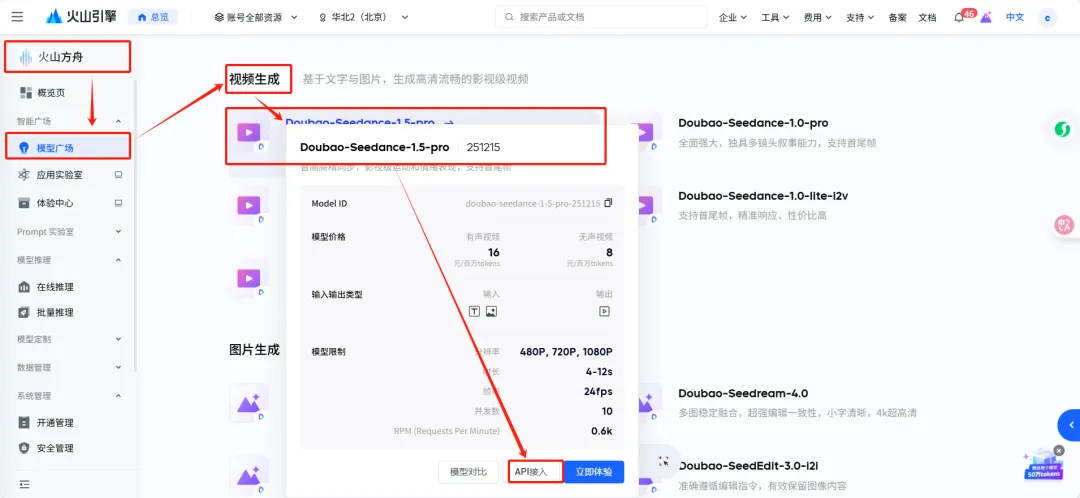Open the 工具 menu
The width and height of the screenshot is (1080, 498).
(x=775, y=17)
